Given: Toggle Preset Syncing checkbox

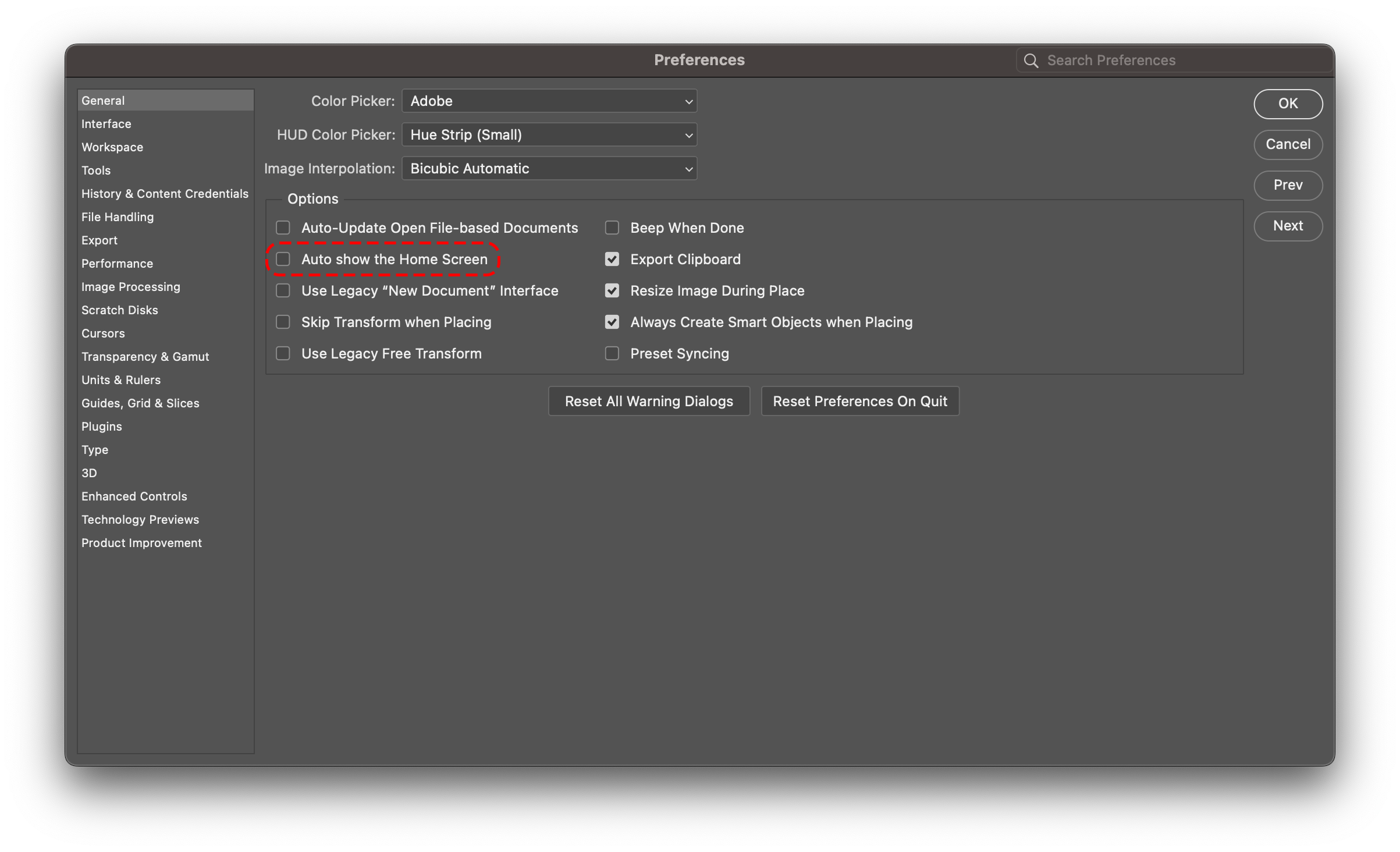Looking at the screenshot, I should coord(612,353).
